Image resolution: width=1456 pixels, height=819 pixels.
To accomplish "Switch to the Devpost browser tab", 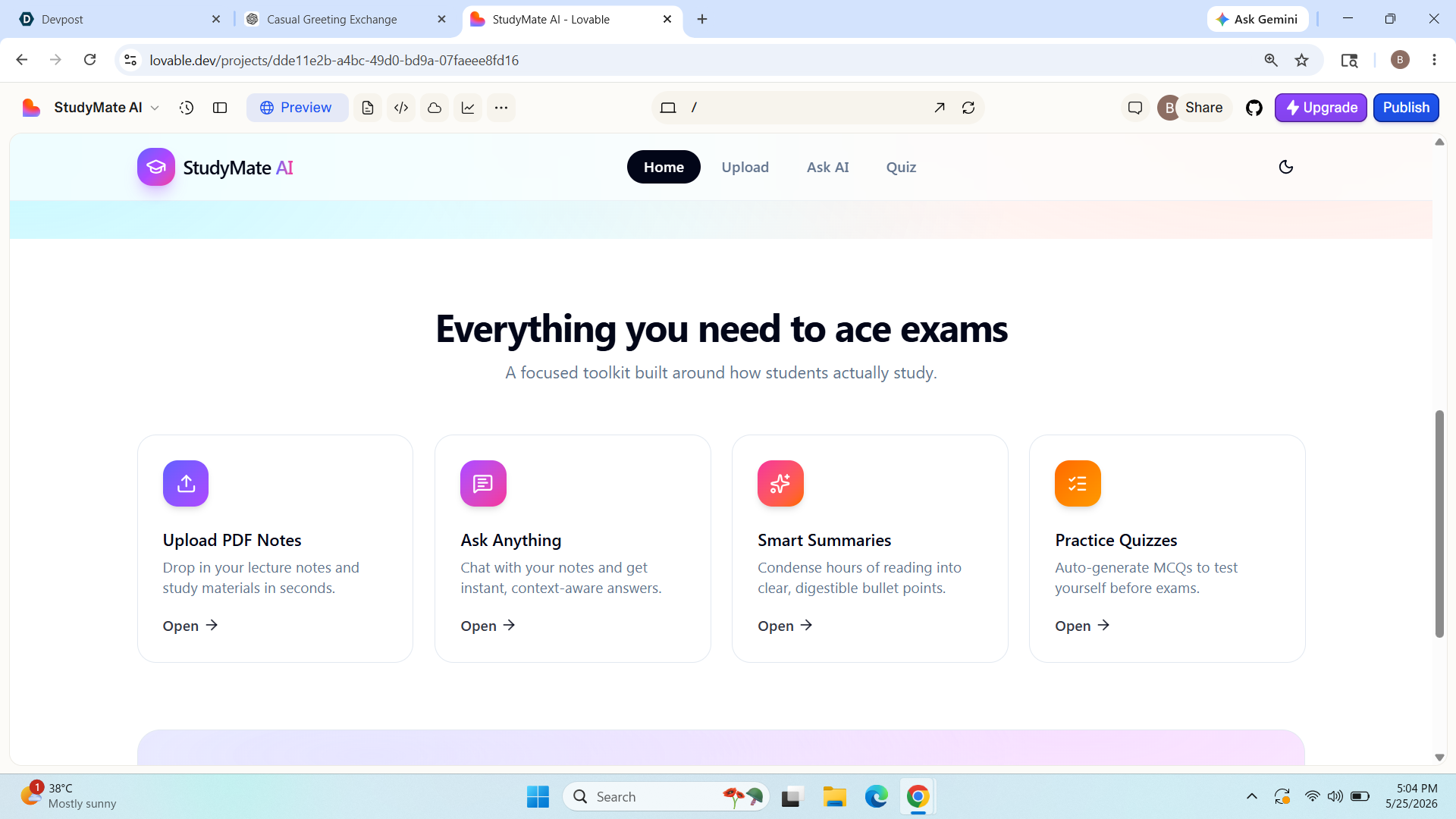I will [114, 19].
